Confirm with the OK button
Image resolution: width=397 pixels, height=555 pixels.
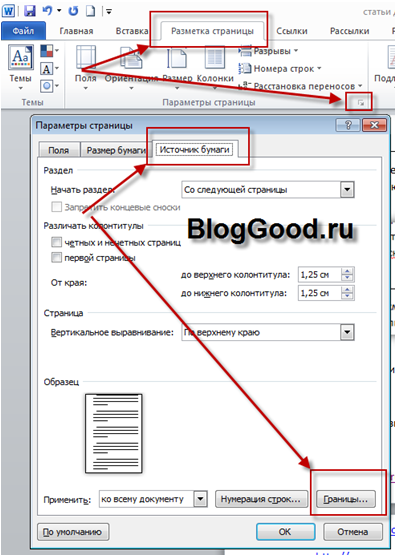[x=285, y=532]
